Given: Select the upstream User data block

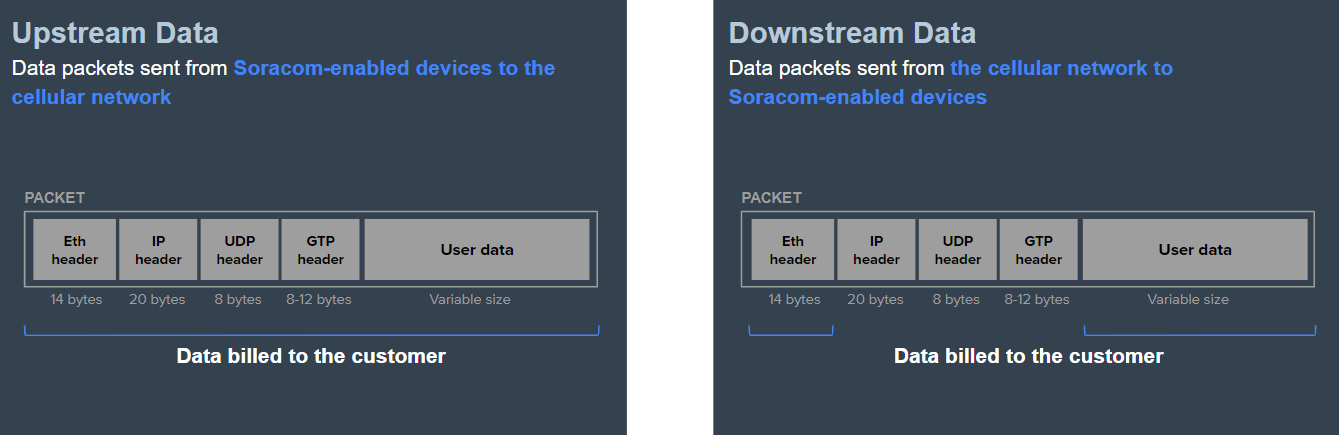Looking at the screenshot, I should tap(477, 250).
